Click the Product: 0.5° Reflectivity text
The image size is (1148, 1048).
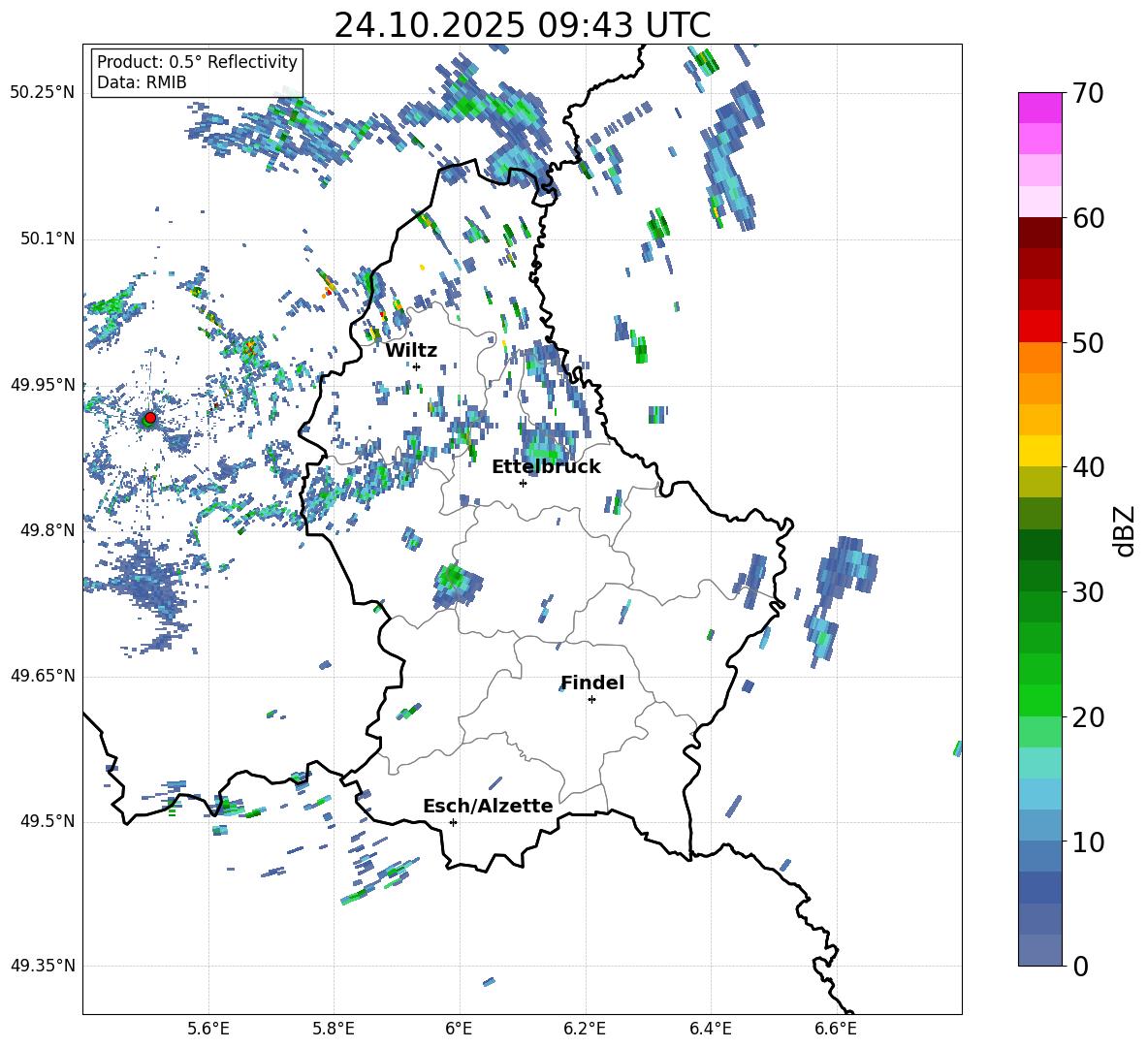tap(197, 62)
